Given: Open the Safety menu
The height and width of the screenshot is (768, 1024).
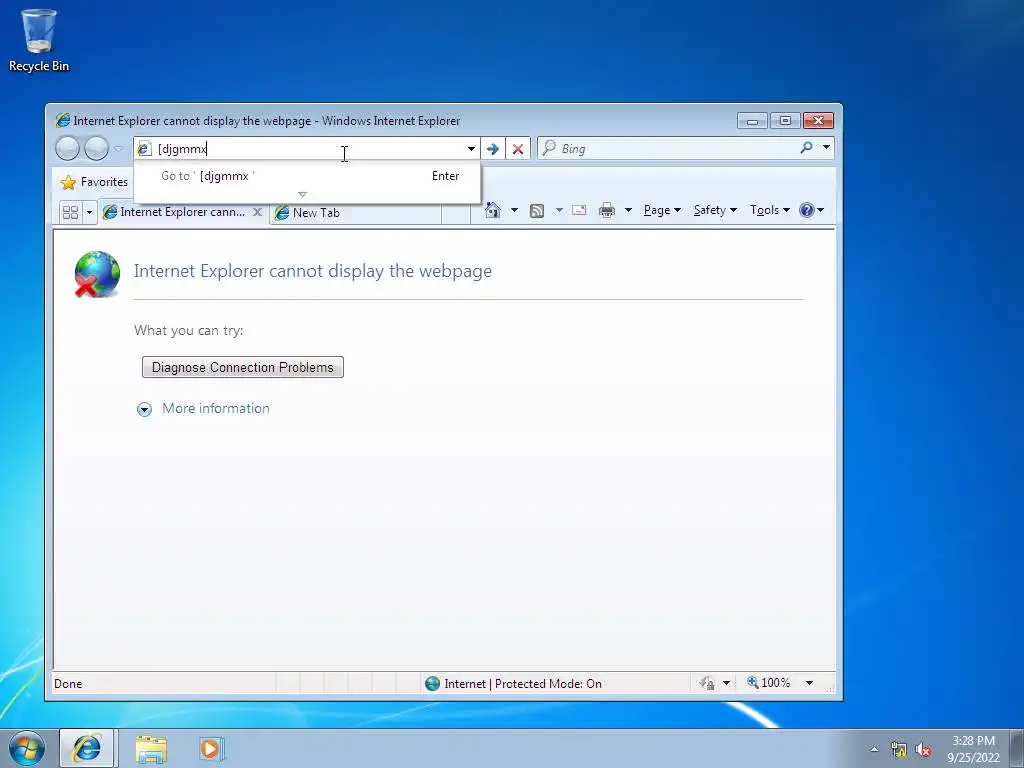Looking at the screenshot, I should (715, 210).
